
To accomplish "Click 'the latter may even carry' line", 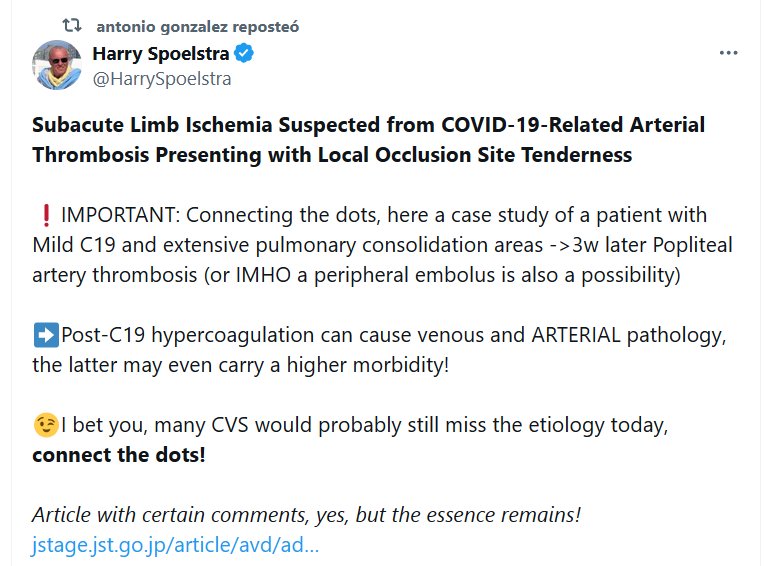I will pyautogui.click(x=240, y=365).
